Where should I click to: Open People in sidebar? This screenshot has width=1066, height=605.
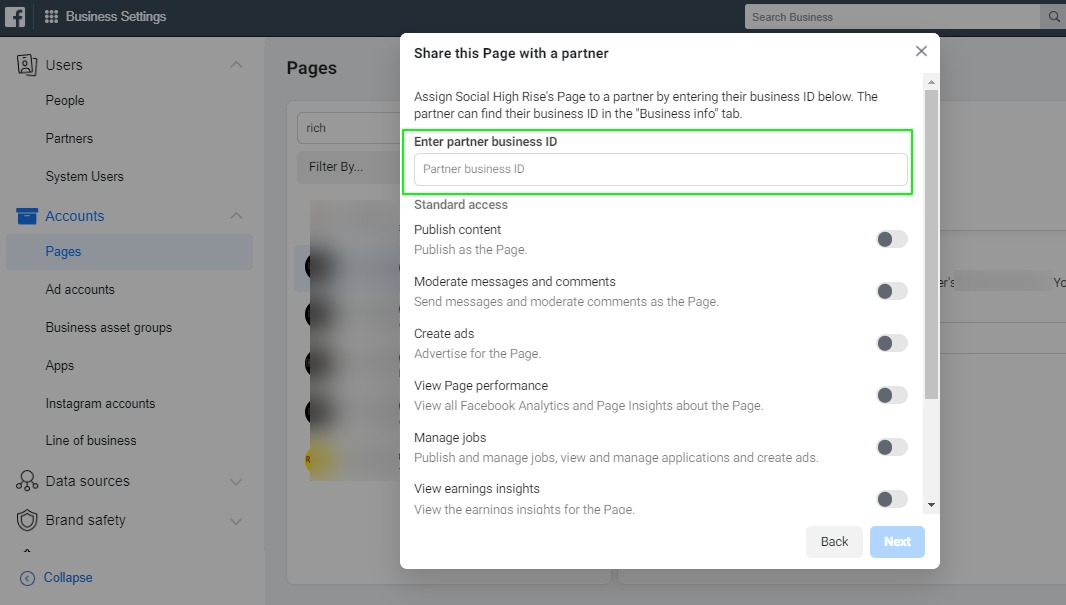pyautogui.click(x=65, y=101)
